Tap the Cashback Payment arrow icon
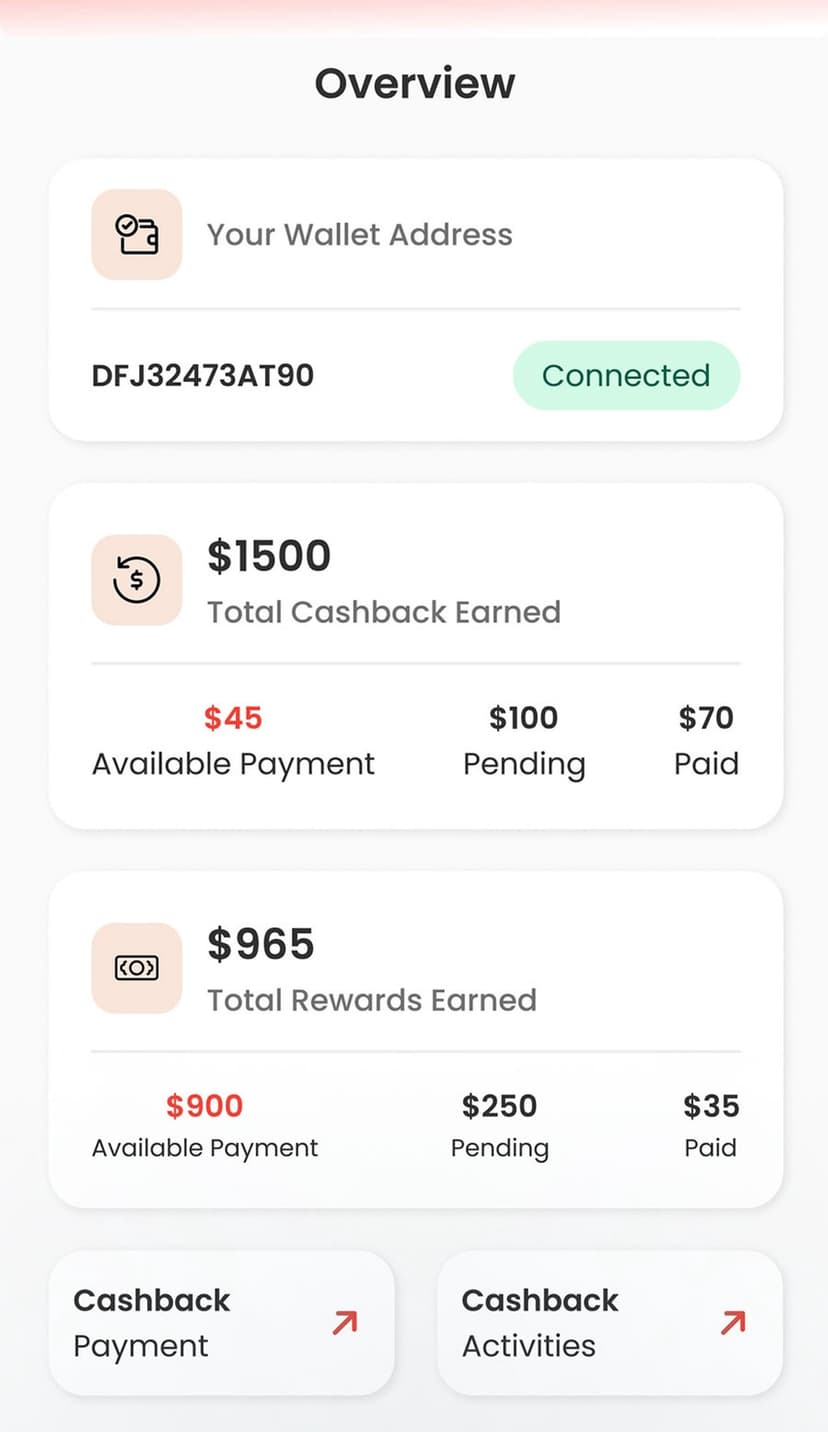The image size is (828, 1432). pyautogui.click(x=344, y=1323)
